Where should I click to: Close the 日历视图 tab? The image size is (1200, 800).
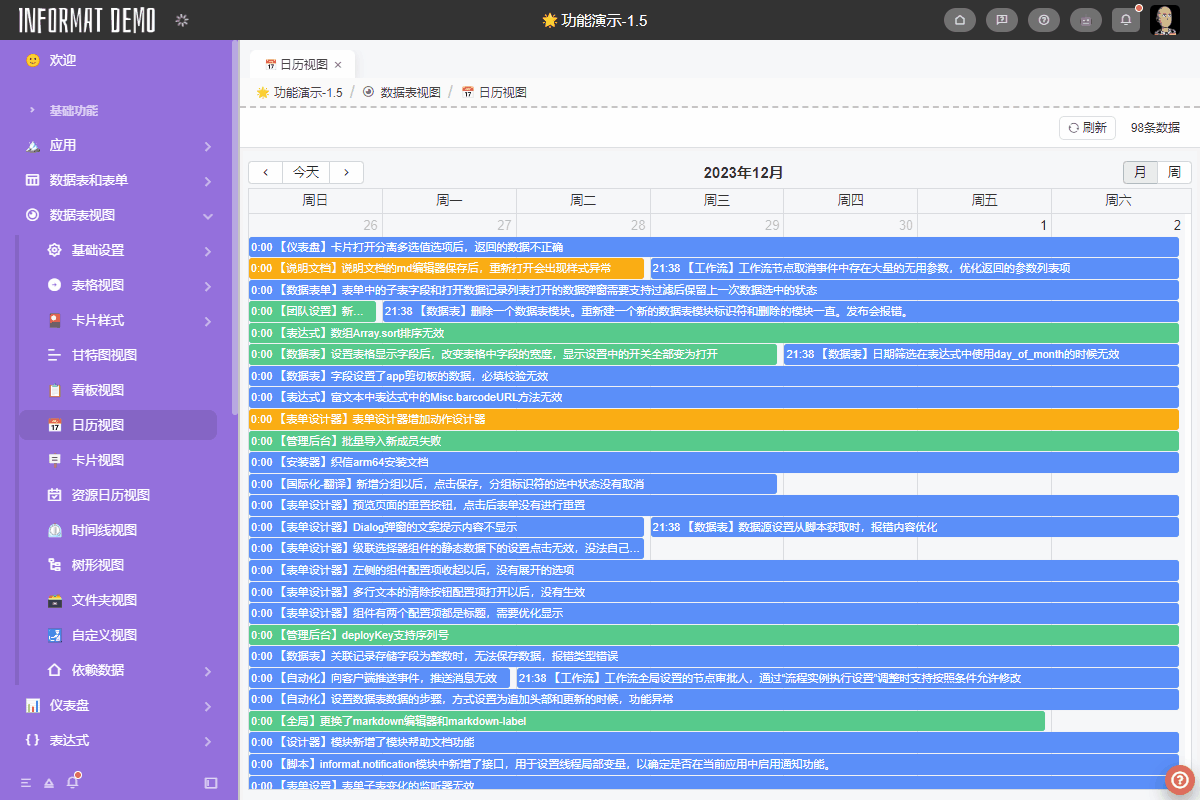(338, 65)
